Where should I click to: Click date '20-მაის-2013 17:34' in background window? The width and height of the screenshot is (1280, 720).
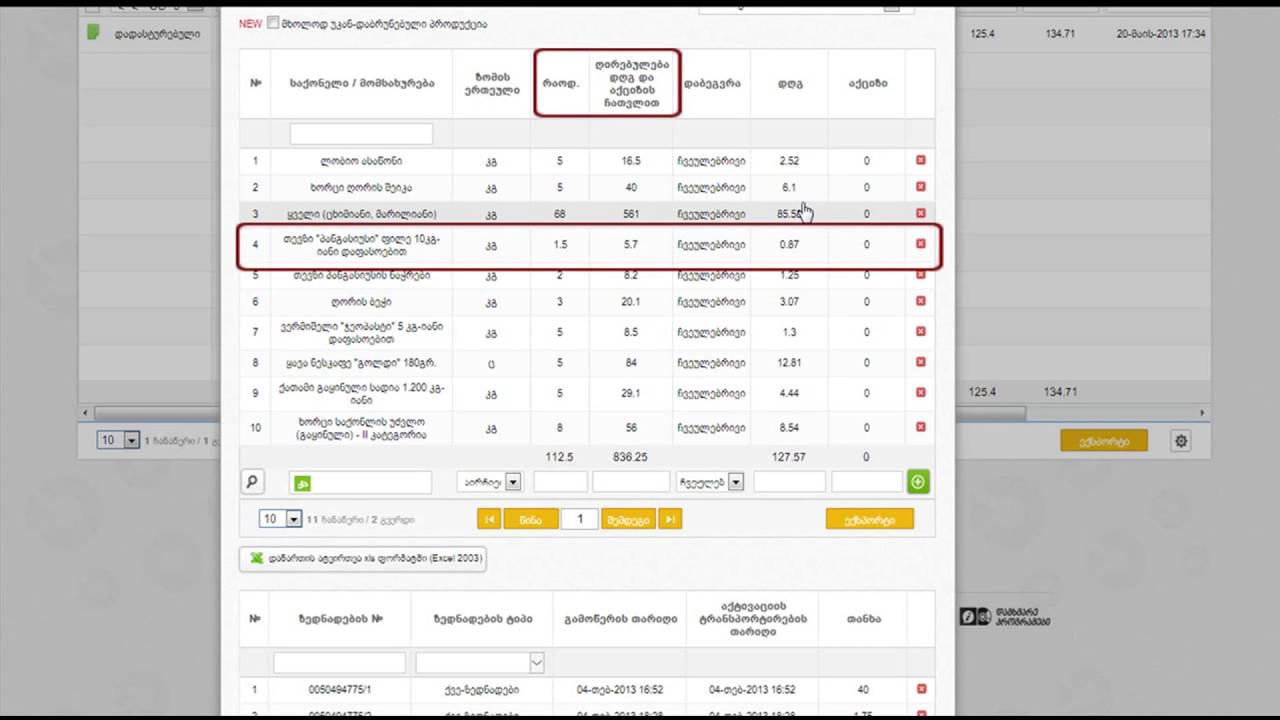(1161, 34)
